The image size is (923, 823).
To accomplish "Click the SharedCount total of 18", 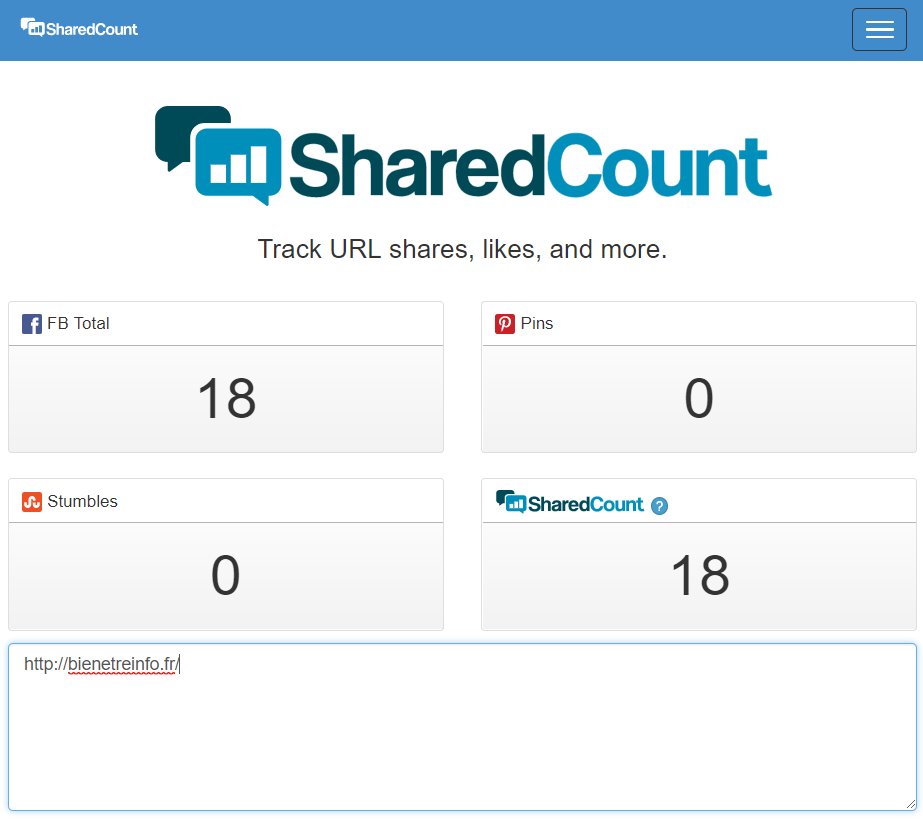I will (699, 576).
